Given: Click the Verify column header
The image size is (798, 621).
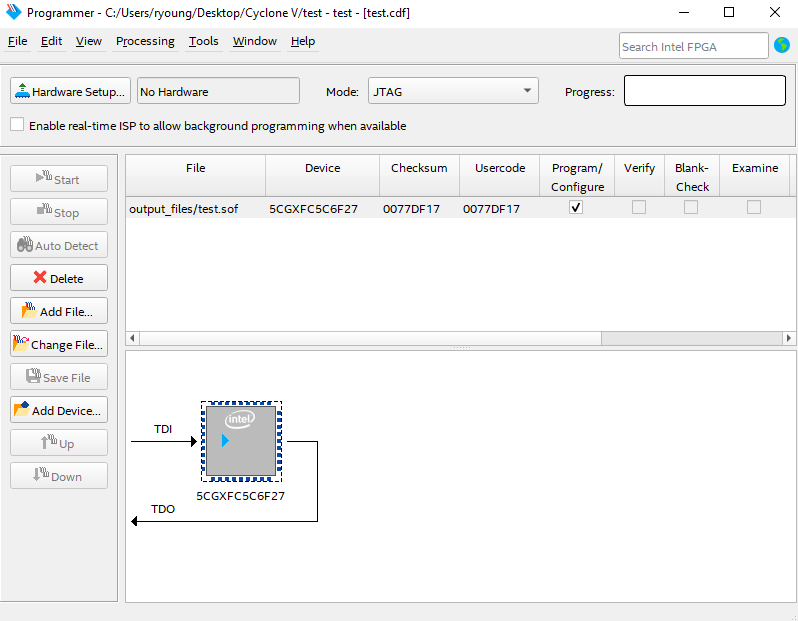Looking at the screenshot, I should (x=639, y=176).
